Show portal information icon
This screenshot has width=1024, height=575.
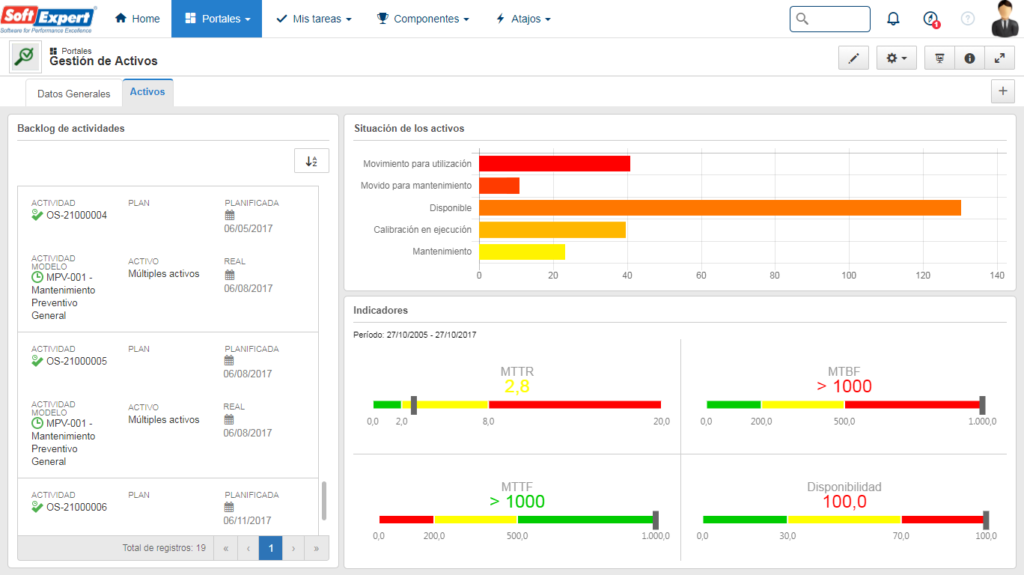click(x=970, y=58)
